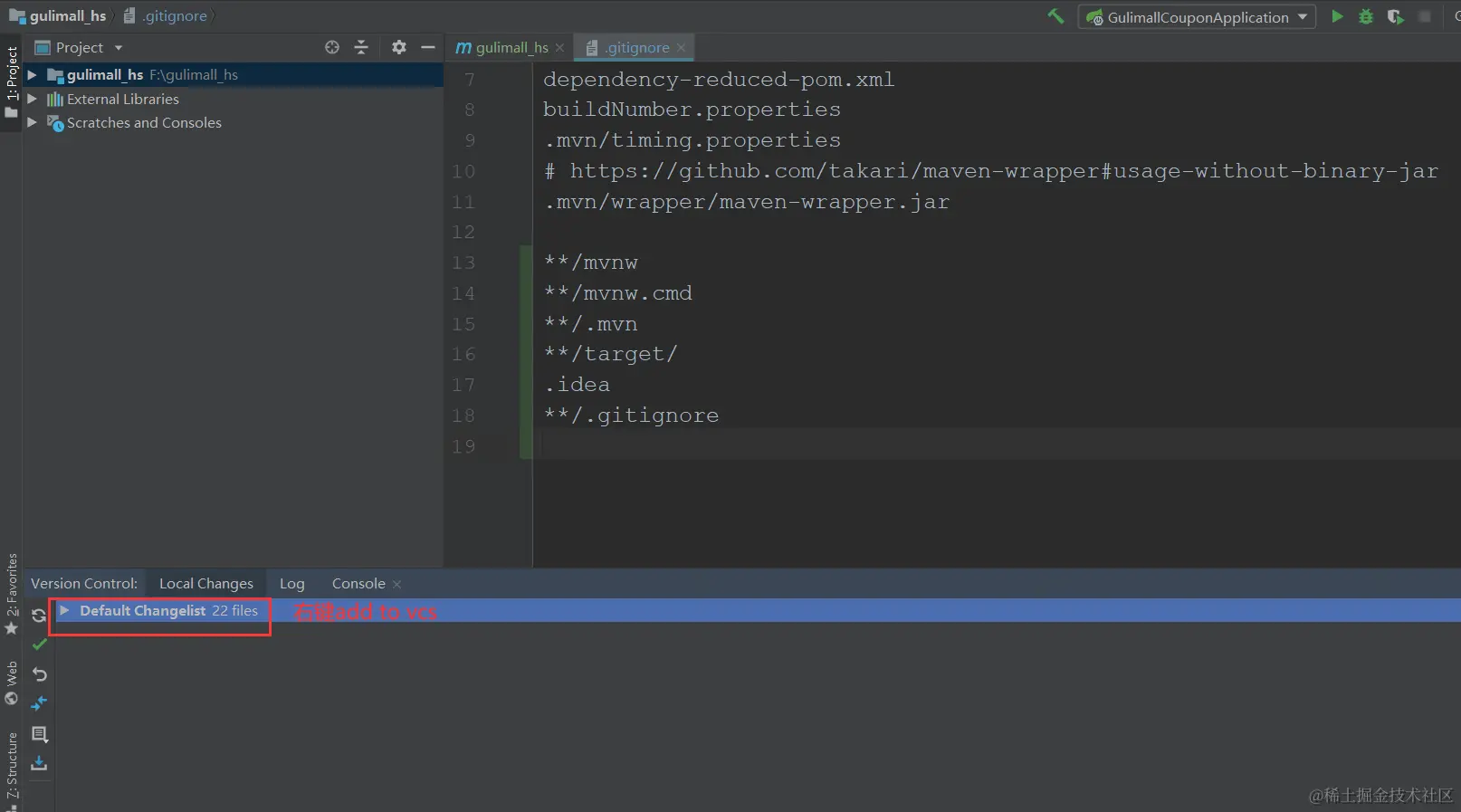Click the line **/mvnw.cmd
This screenshot has height=812, width=1461.
[x=617, y=293]
